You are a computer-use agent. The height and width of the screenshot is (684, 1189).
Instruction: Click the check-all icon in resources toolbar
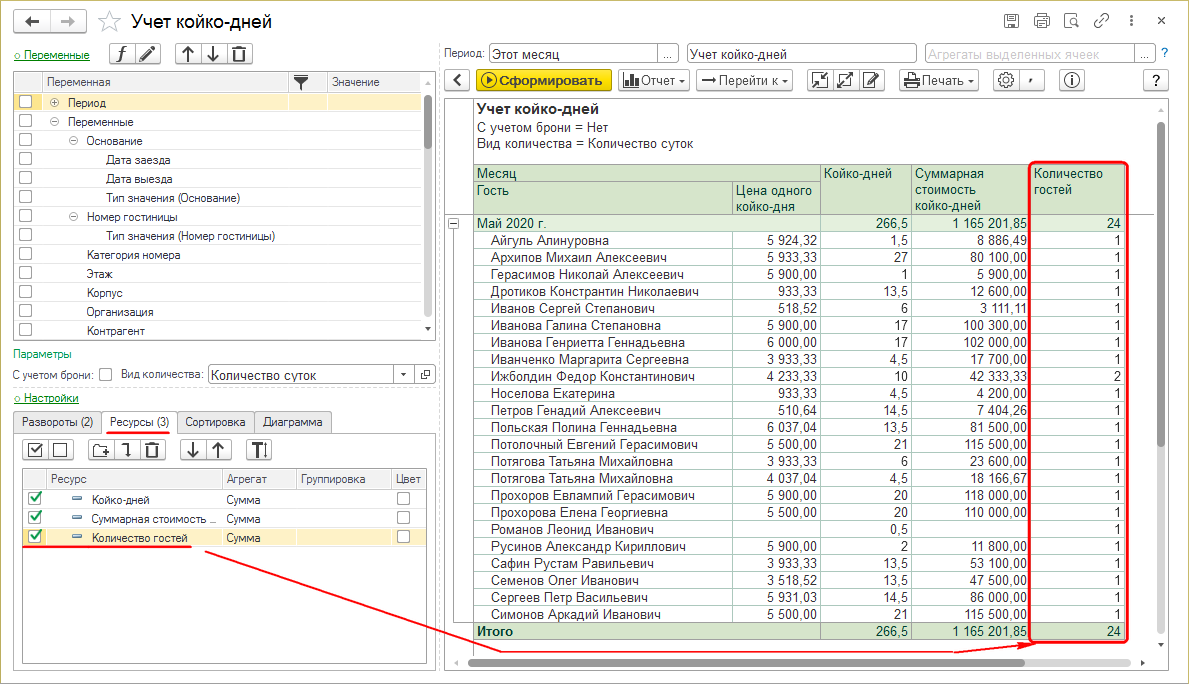[x=35, y=450]
